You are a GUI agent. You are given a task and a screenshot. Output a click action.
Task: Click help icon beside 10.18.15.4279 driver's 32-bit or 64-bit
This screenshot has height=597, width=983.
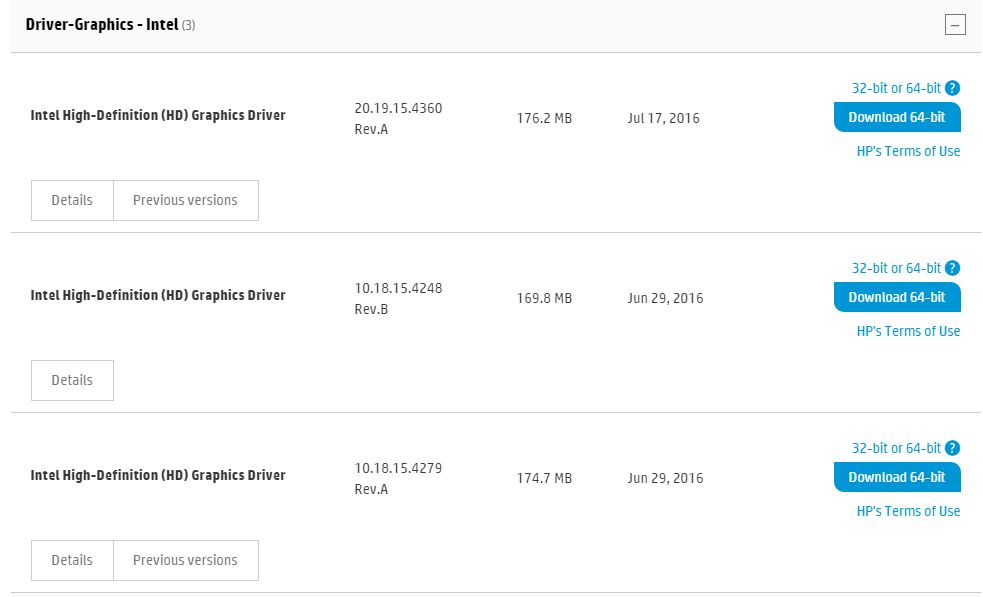click(x=952, y=448)
